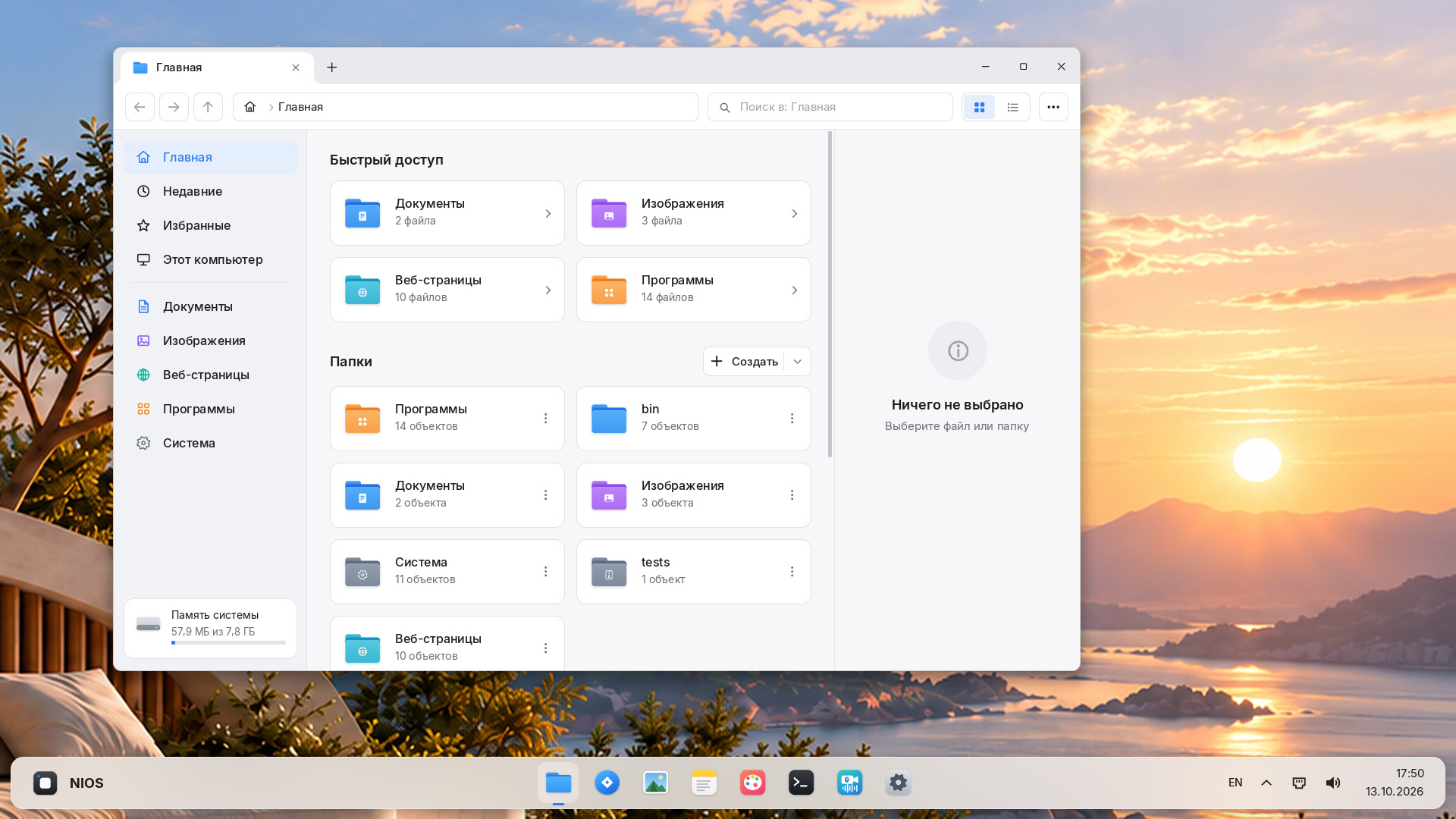Select the Главная tab
This screenshot has width=1456, height=819.
(217, 67)
